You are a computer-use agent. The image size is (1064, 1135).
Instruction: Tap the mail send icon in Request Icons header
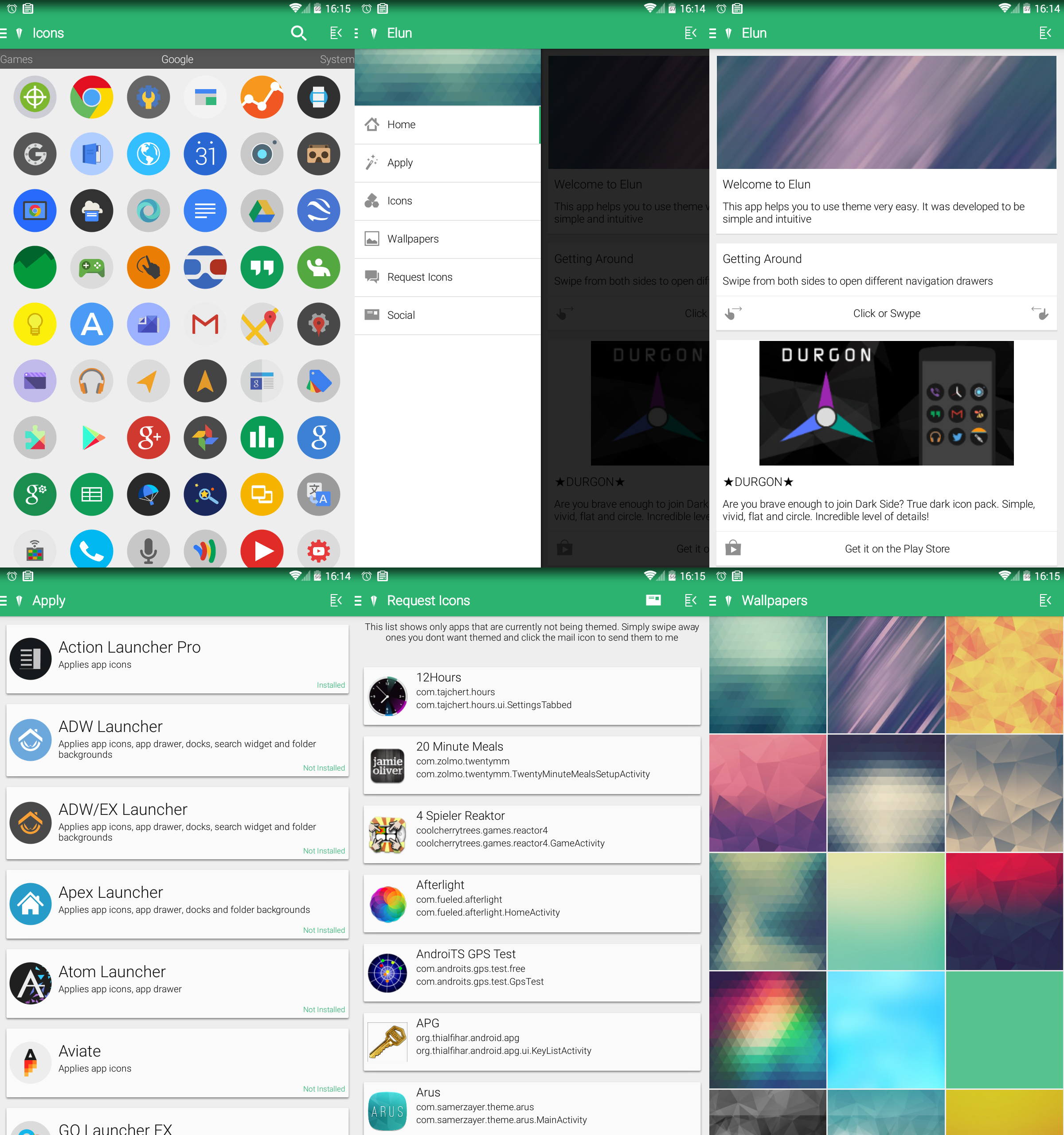click(x=653, y=600)
